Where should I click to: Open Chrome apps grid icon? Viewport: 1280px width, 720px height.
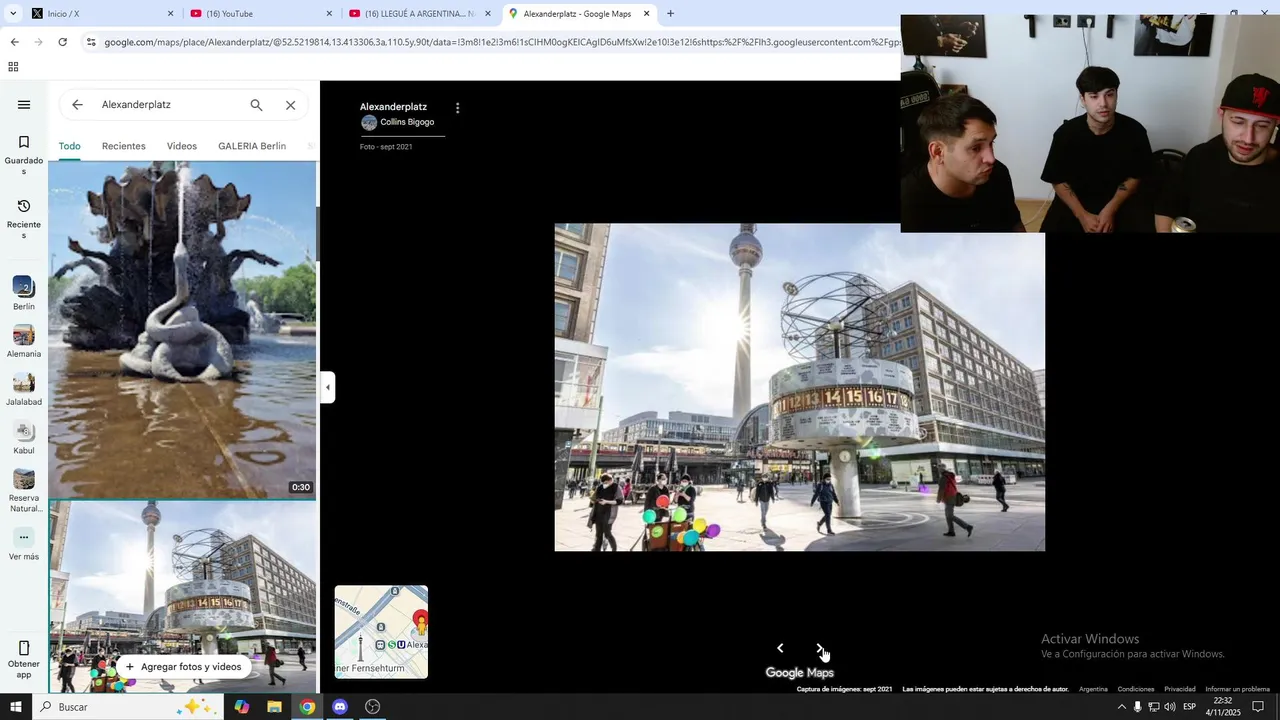click(x=13, y=67)
